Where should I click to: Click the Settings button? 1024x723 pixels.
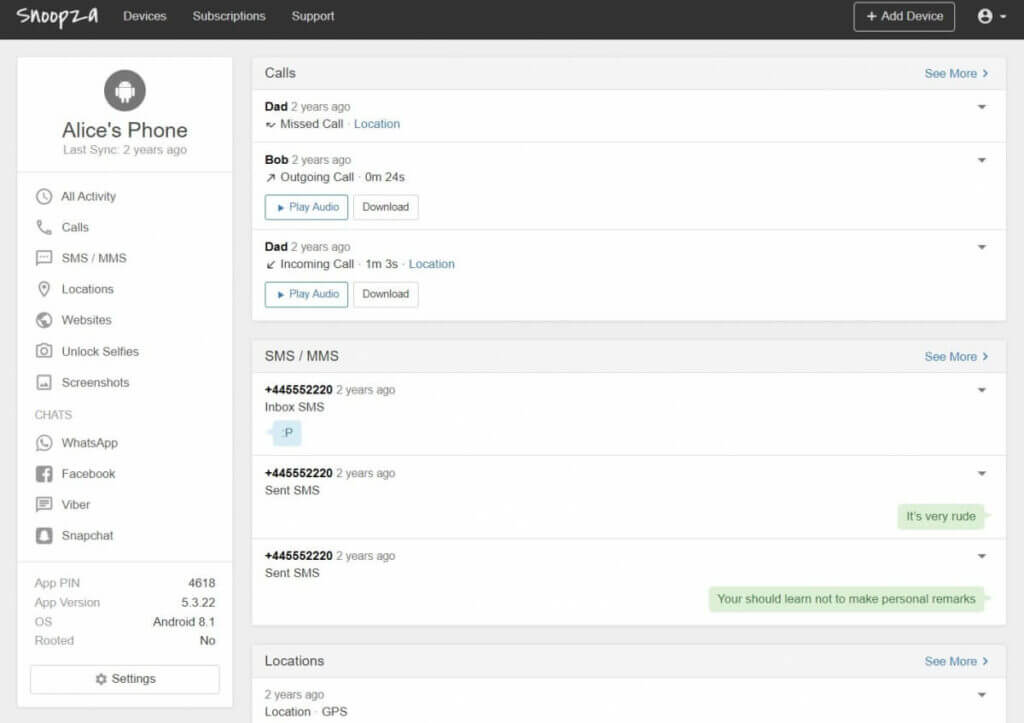[x=125, y=679]
